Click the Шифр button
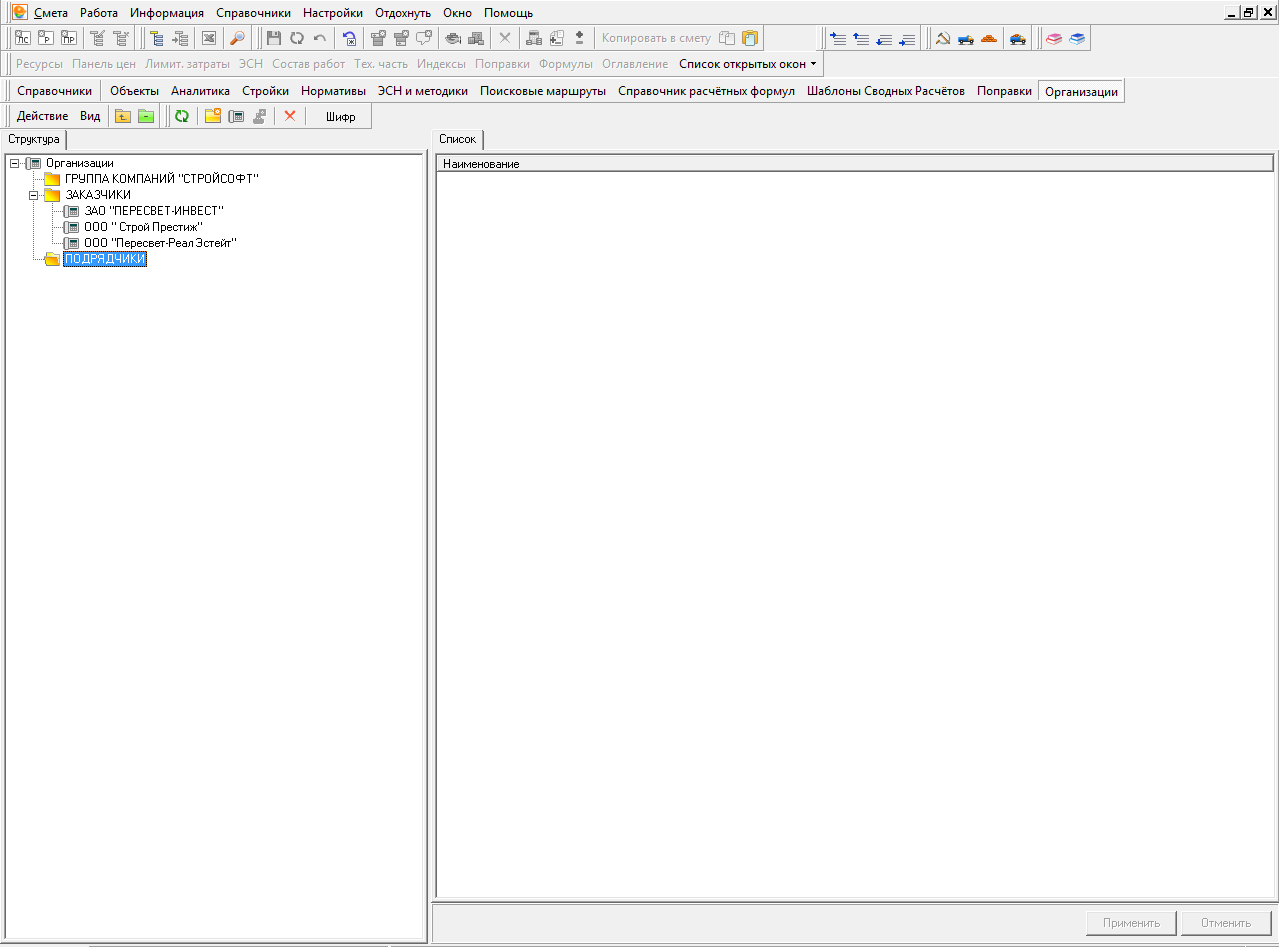 (x=340, y=117)
